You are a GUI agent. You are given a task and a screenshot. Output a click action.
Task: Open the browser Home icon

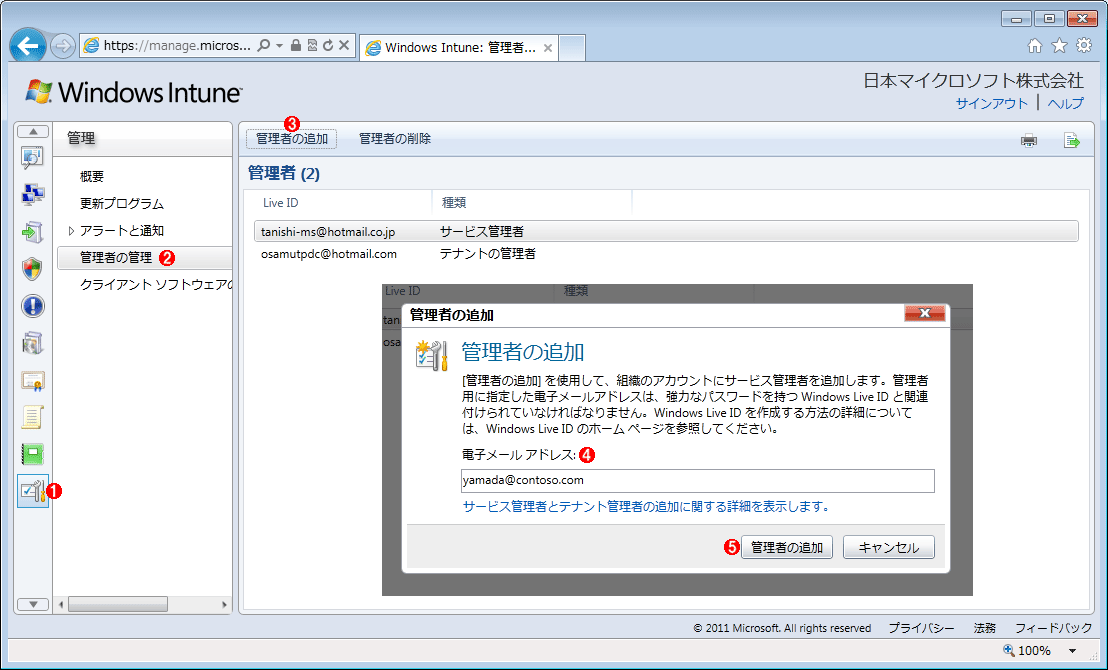tap(1035, 46)
